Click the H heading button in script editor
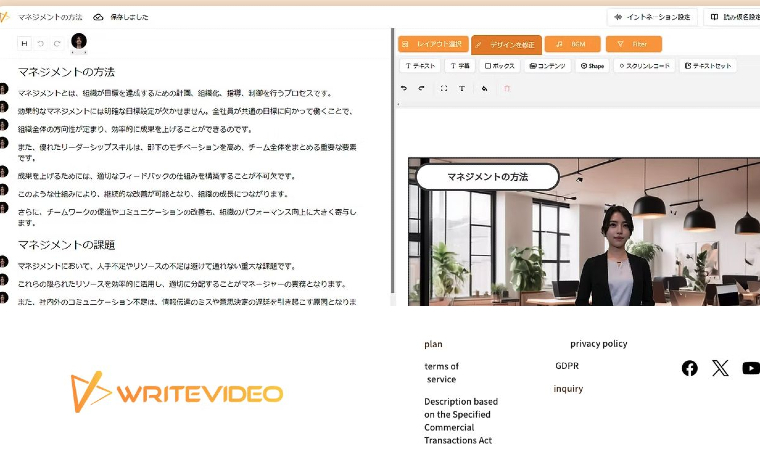 pyautogui.click(x=24, y=44)
